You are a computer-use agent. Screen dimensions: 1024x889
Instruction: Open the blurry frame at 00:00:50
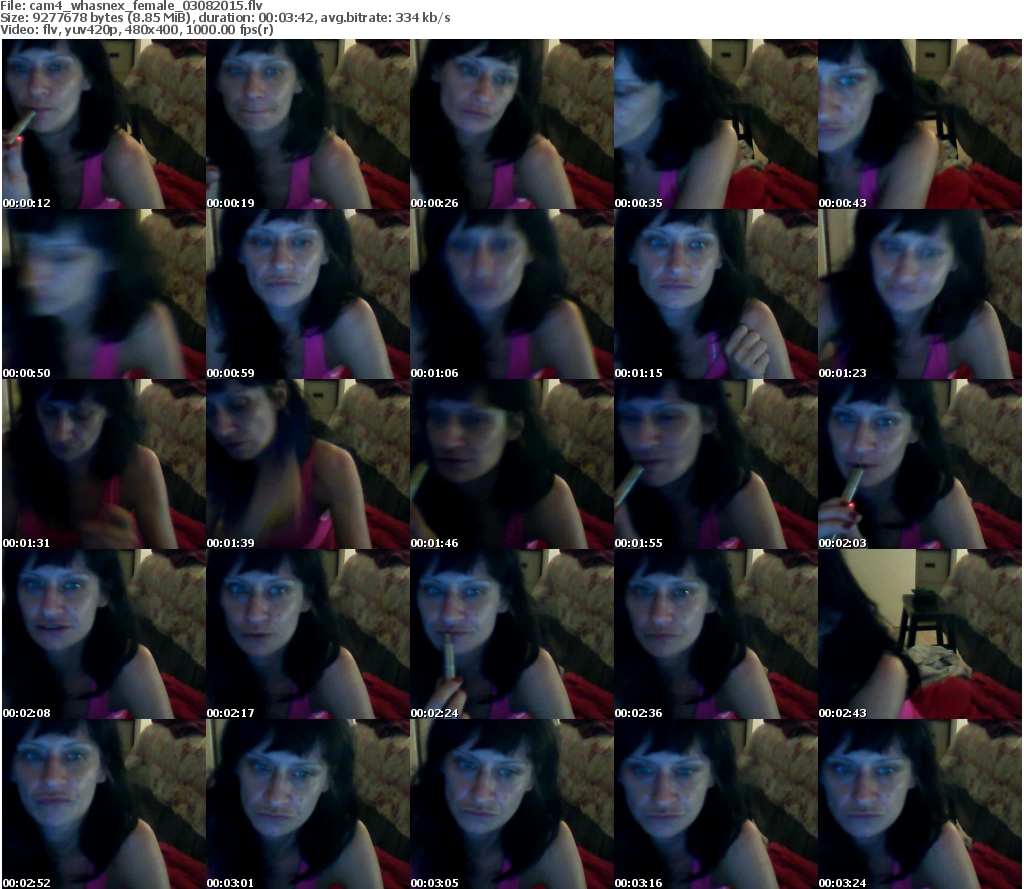[x=104, y=294]
